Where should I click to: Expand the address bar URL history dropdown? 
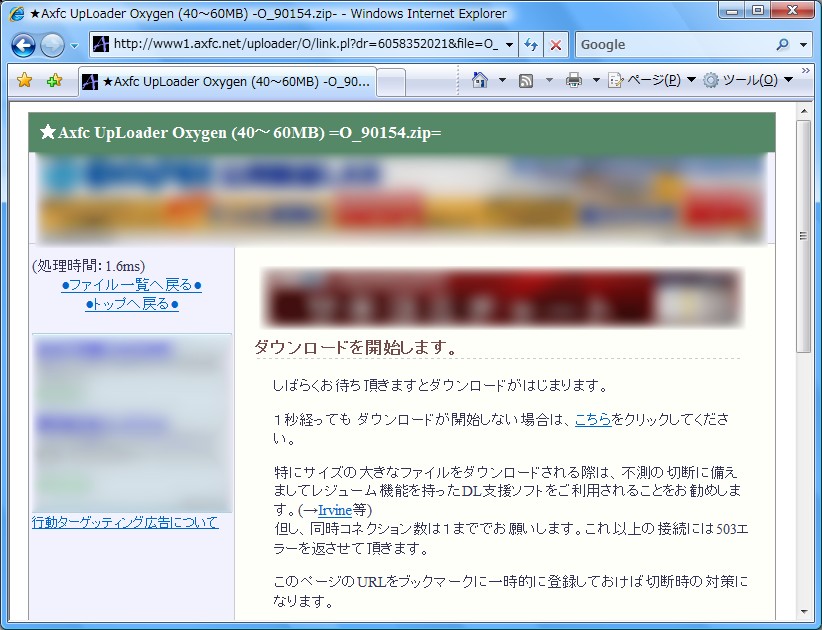pos(509,45)
